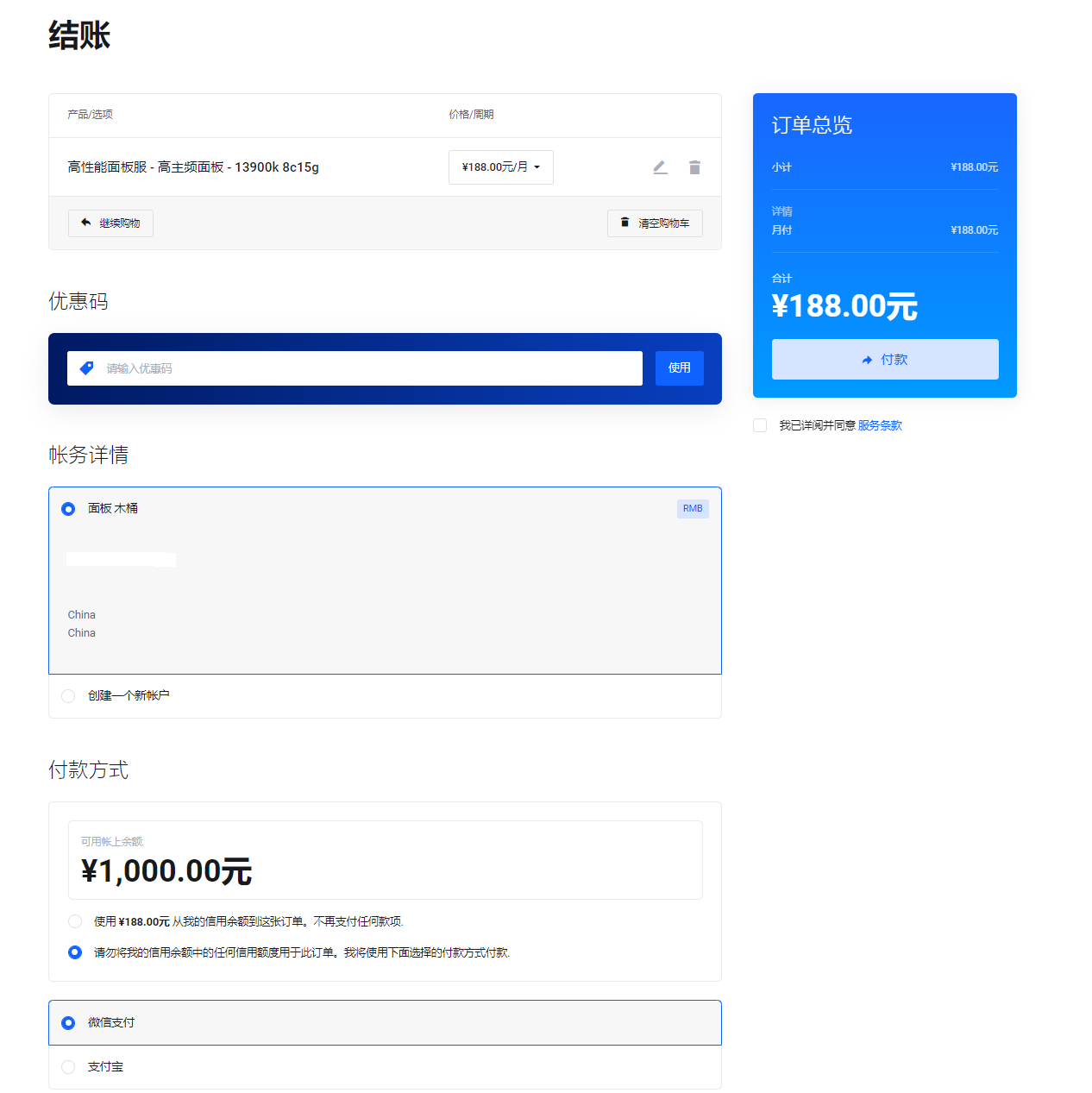Select the 请勿将我的信用余额 radio option
This screenshot has height=1093, width=1092.
[75, 952]
